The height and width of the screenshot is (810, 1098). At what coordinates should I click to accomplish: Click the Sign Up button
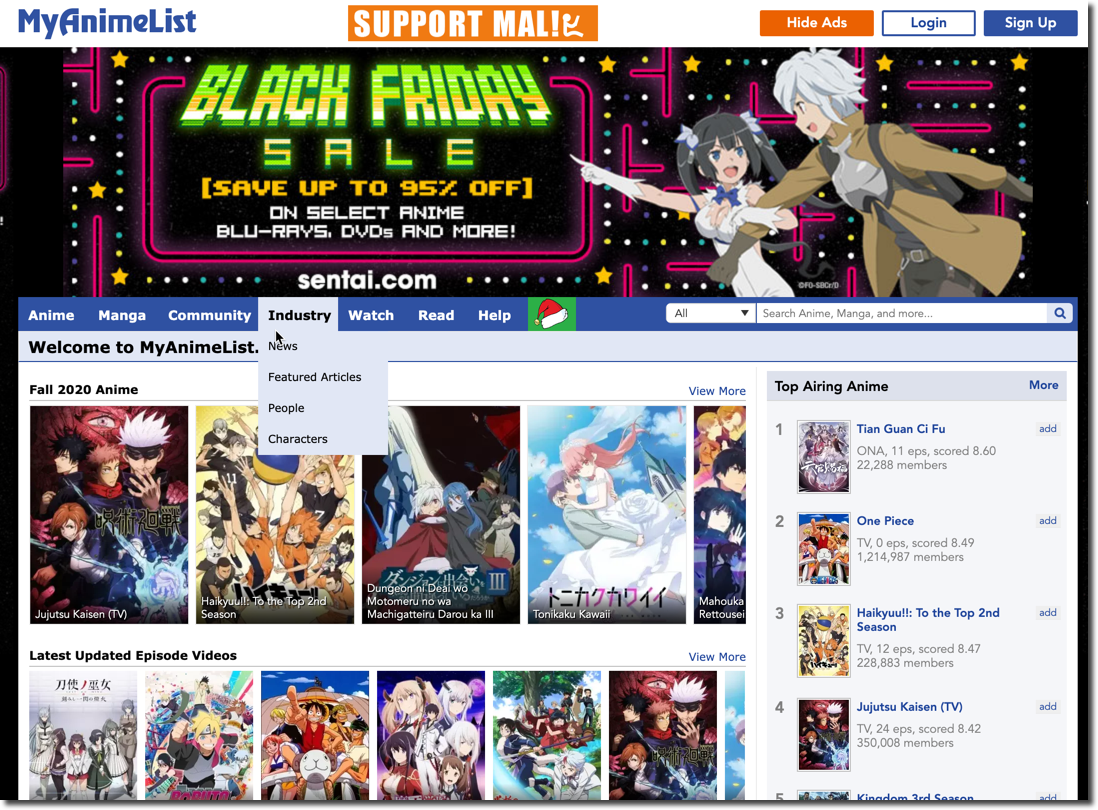[1030, 23]
